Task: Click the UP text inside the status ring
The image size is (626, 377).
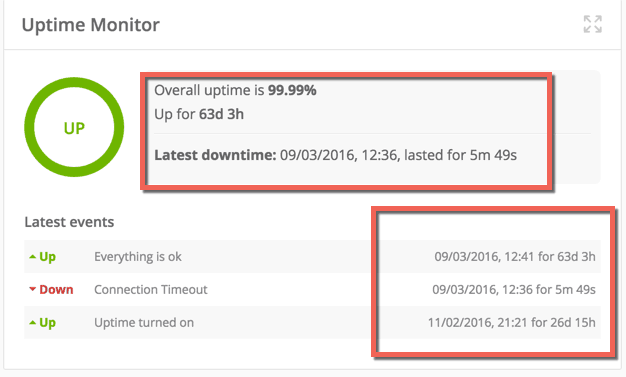Action: (x=74, y=128)
